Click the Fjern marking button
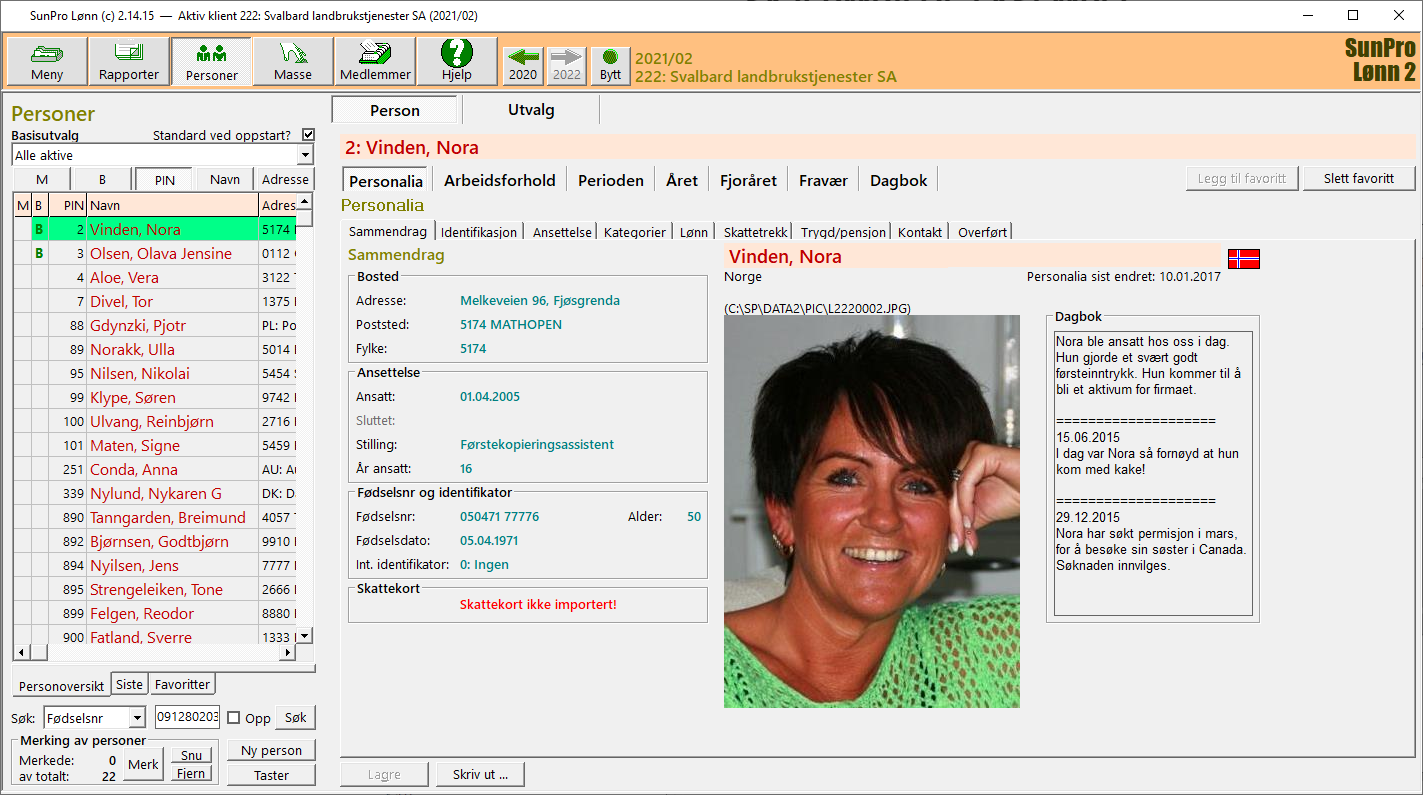This screenshot has width=1423, height=795. 191,773
